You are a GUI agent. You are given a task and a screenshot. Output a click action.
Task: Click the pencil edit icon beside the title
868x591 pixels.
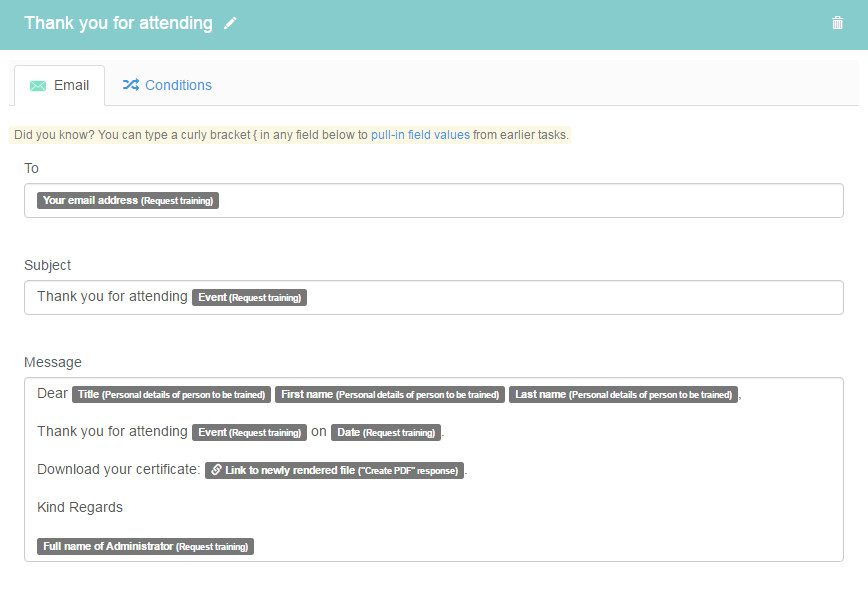[x=230, y=23]
